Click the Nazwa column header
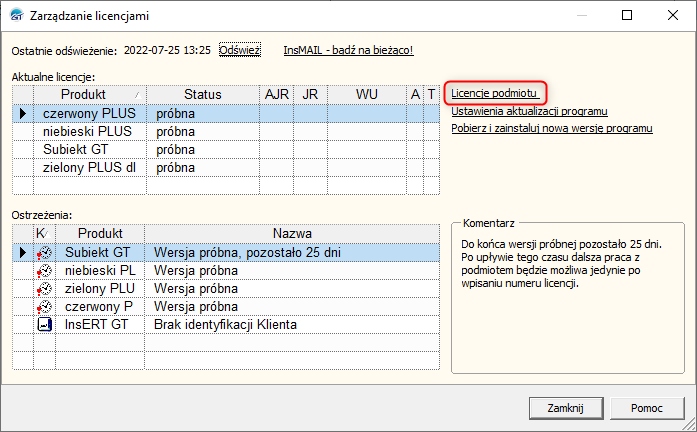 [292, 234]
